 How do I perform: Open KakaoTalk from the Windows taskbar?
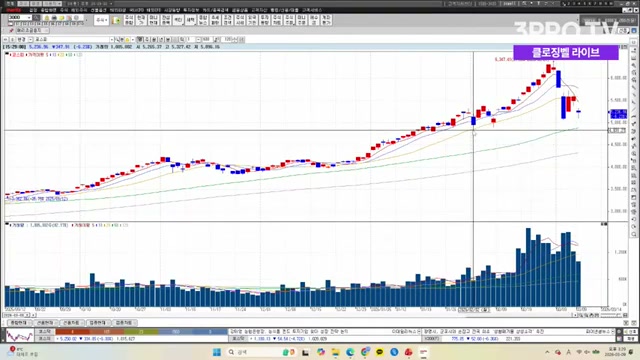click(380, 352)
